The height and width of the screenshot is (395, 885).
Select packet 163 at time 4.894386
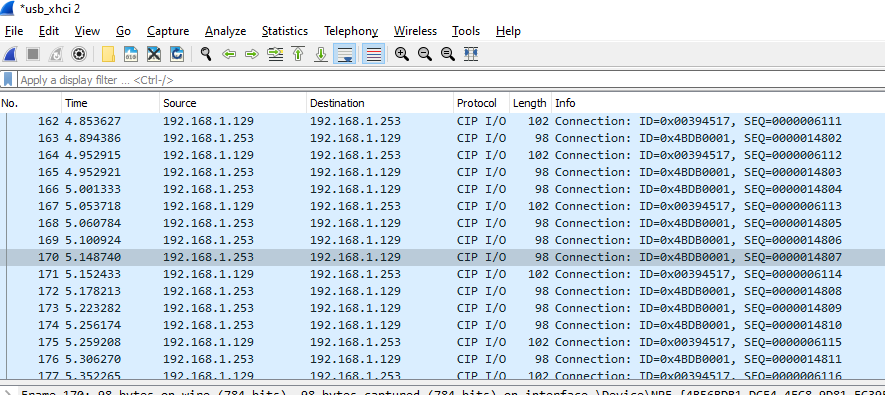[442, 138]
